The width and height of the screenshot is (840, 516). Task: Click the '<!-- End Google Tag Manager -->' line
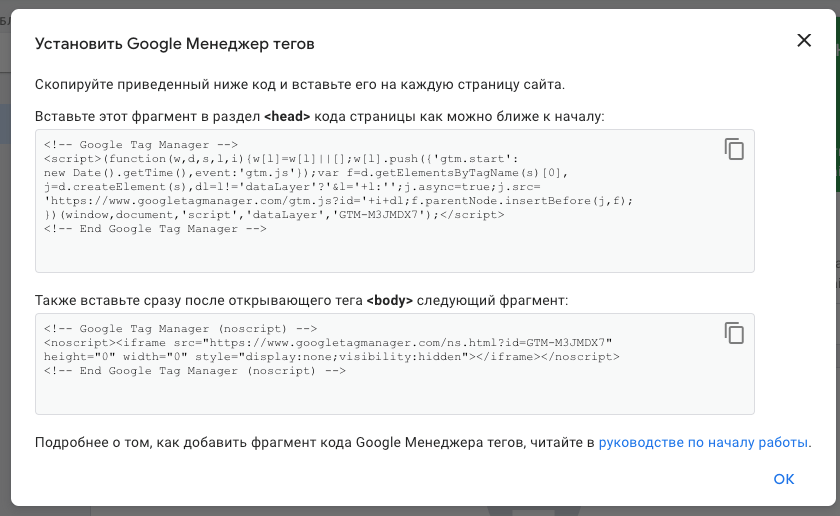155,229
